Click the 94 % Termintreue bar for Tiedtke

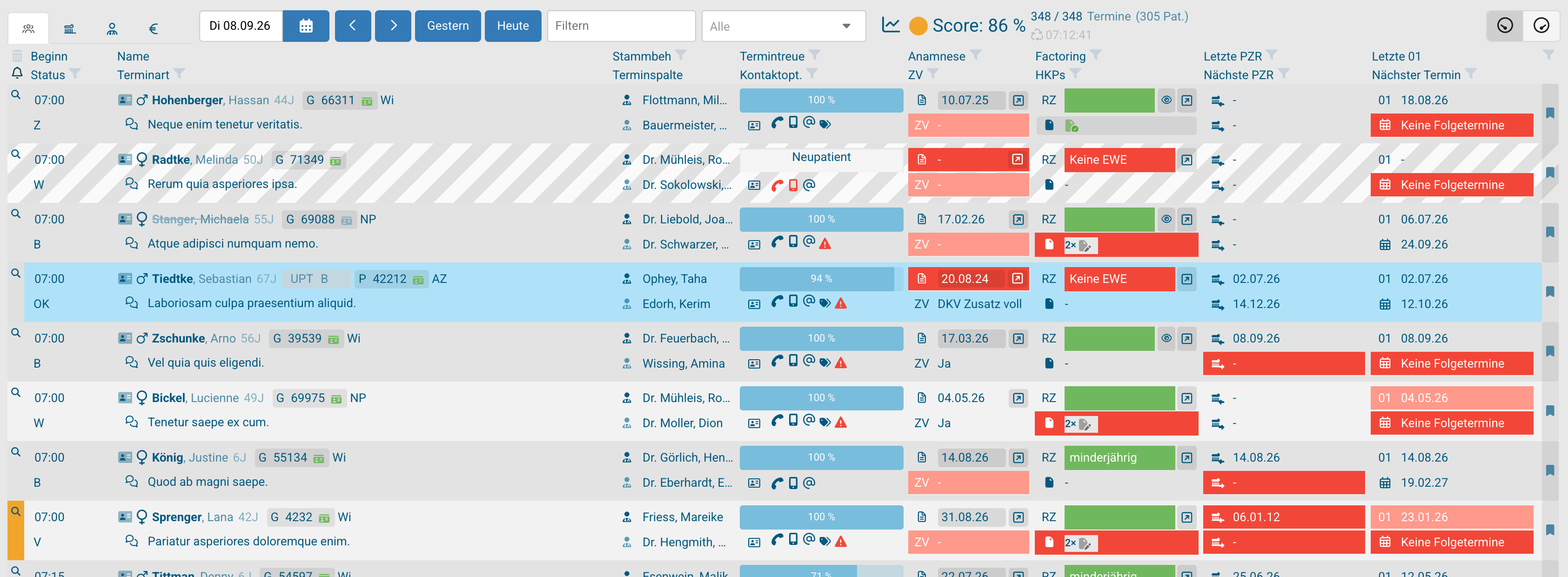click(821, 279)
